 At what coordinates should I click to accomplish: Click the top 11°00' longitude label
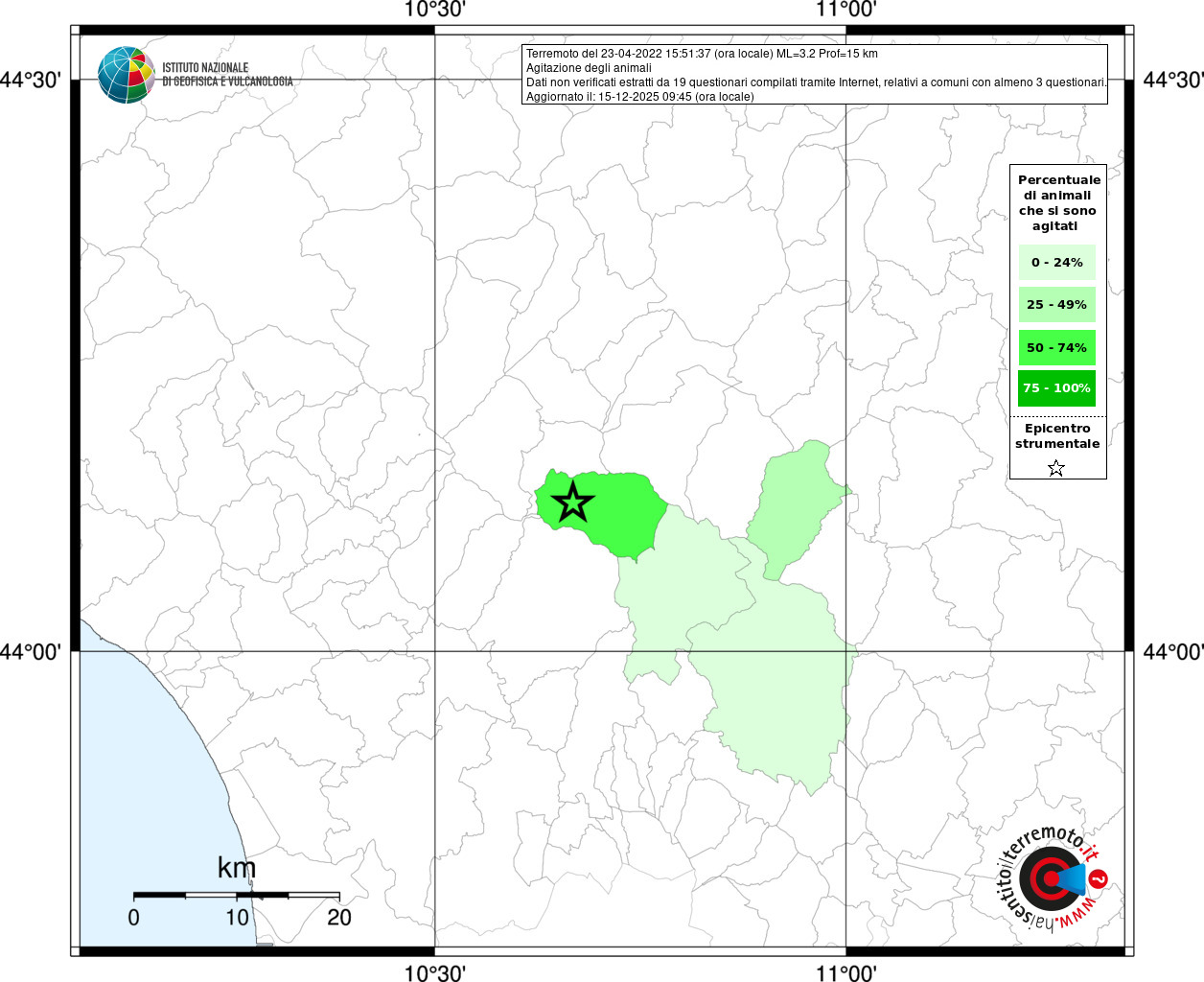(x=846, y=10)
